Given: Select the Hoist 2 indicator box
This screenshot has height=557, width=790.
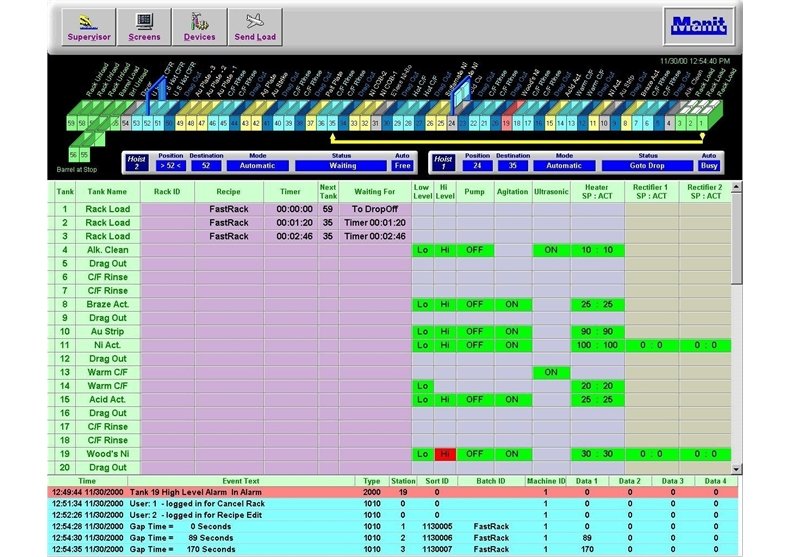Looking at the screenshot, I should (x=136, y=163).
